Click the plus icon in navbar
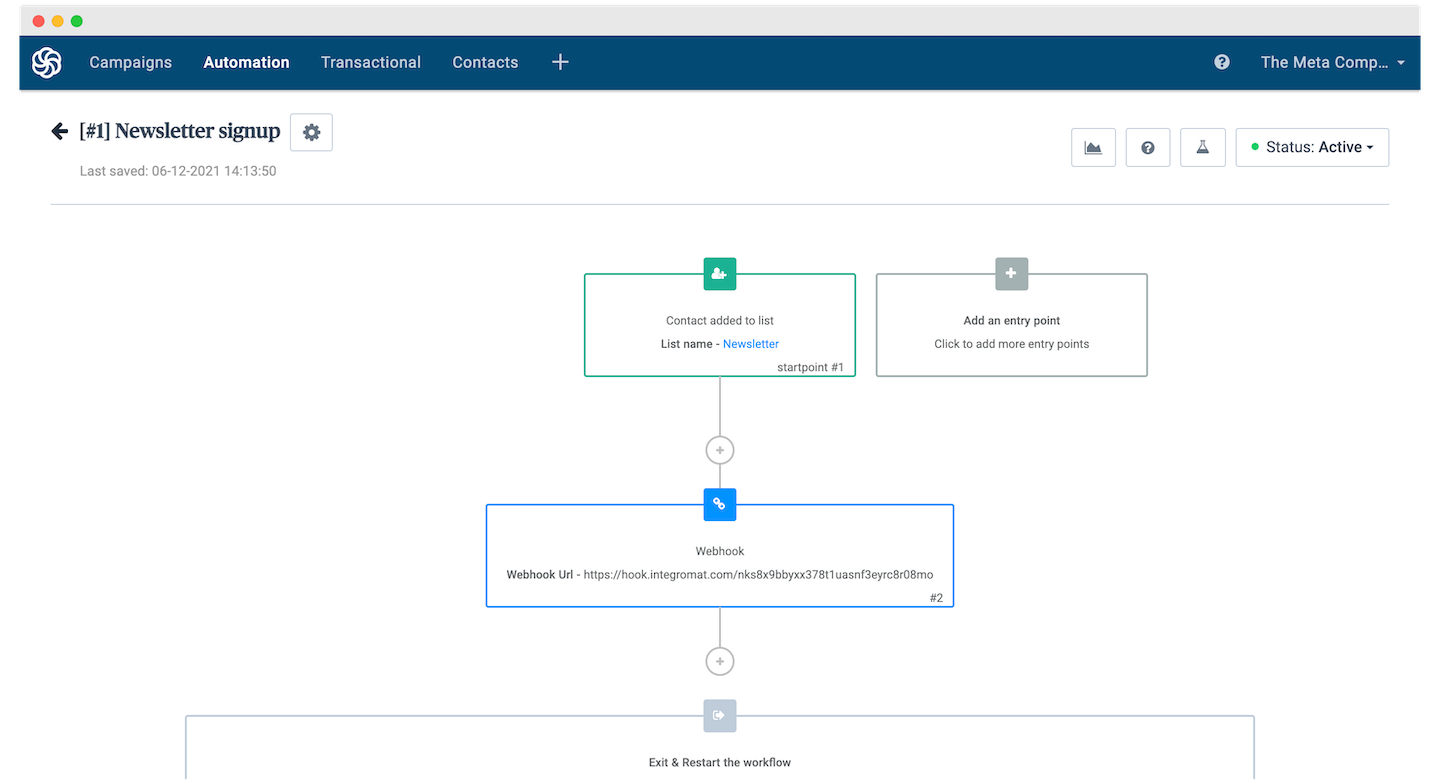 pos(560,62)
